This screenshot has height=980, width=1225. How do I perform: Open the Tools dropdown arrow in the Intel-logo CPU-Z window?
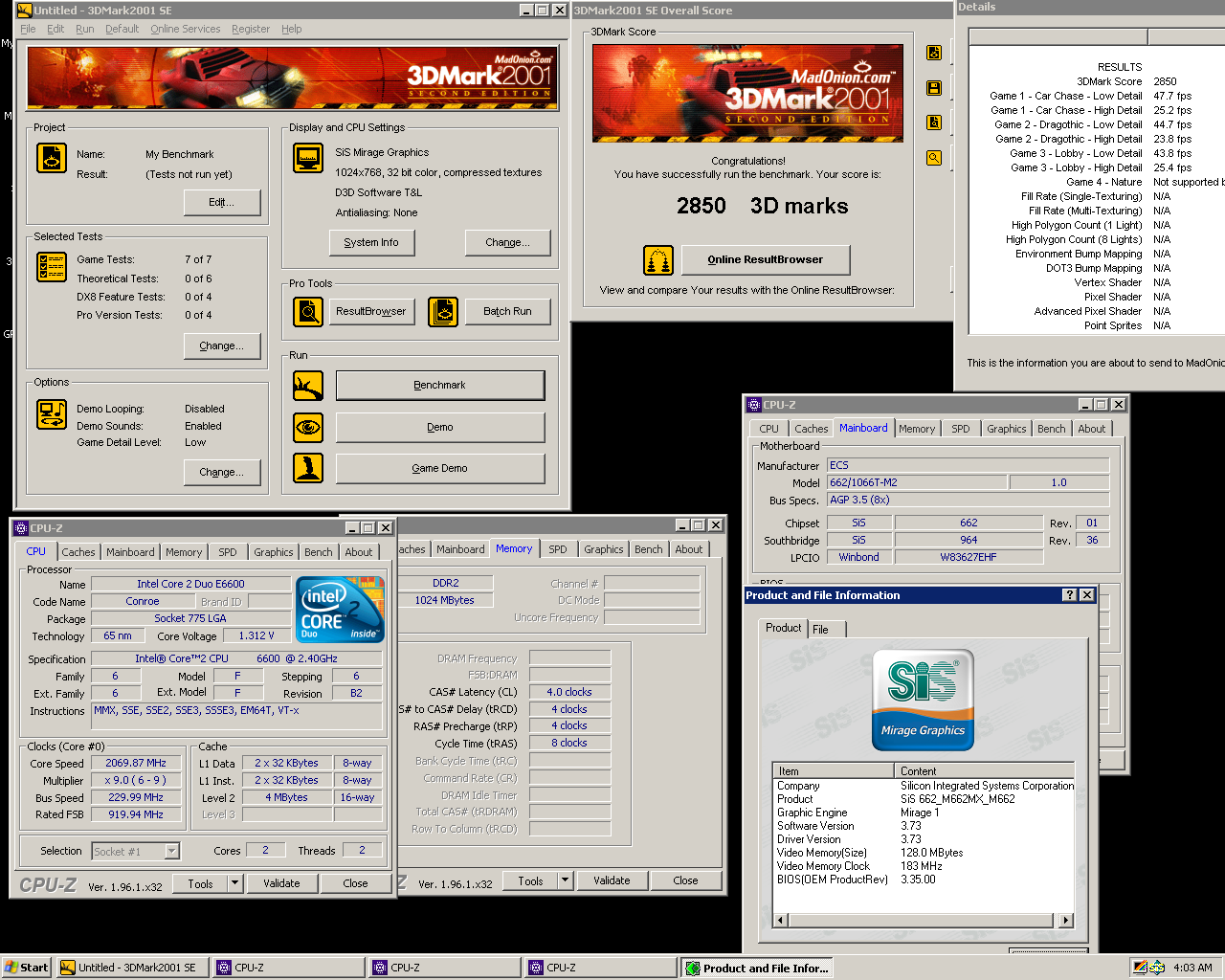(234, 883)
